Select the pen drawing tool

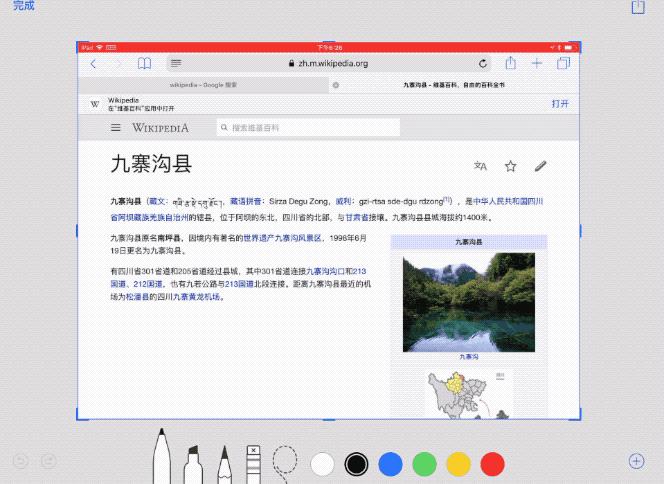click(x=162, y=456)
